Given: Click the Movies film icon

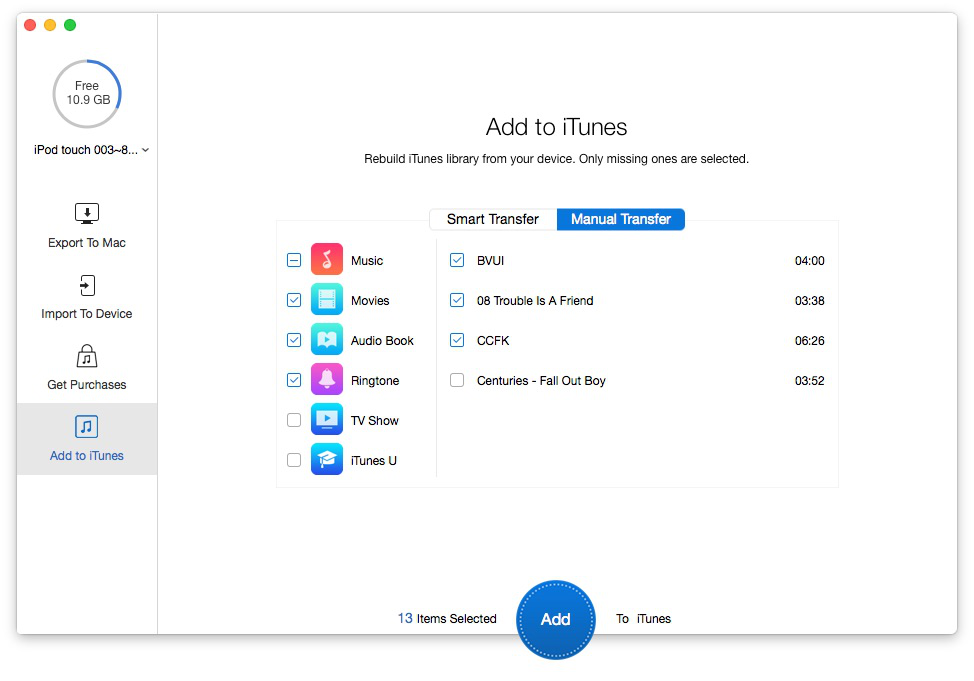Looking at the screenshot, I should pyautogui.click(x=327, y=299).
